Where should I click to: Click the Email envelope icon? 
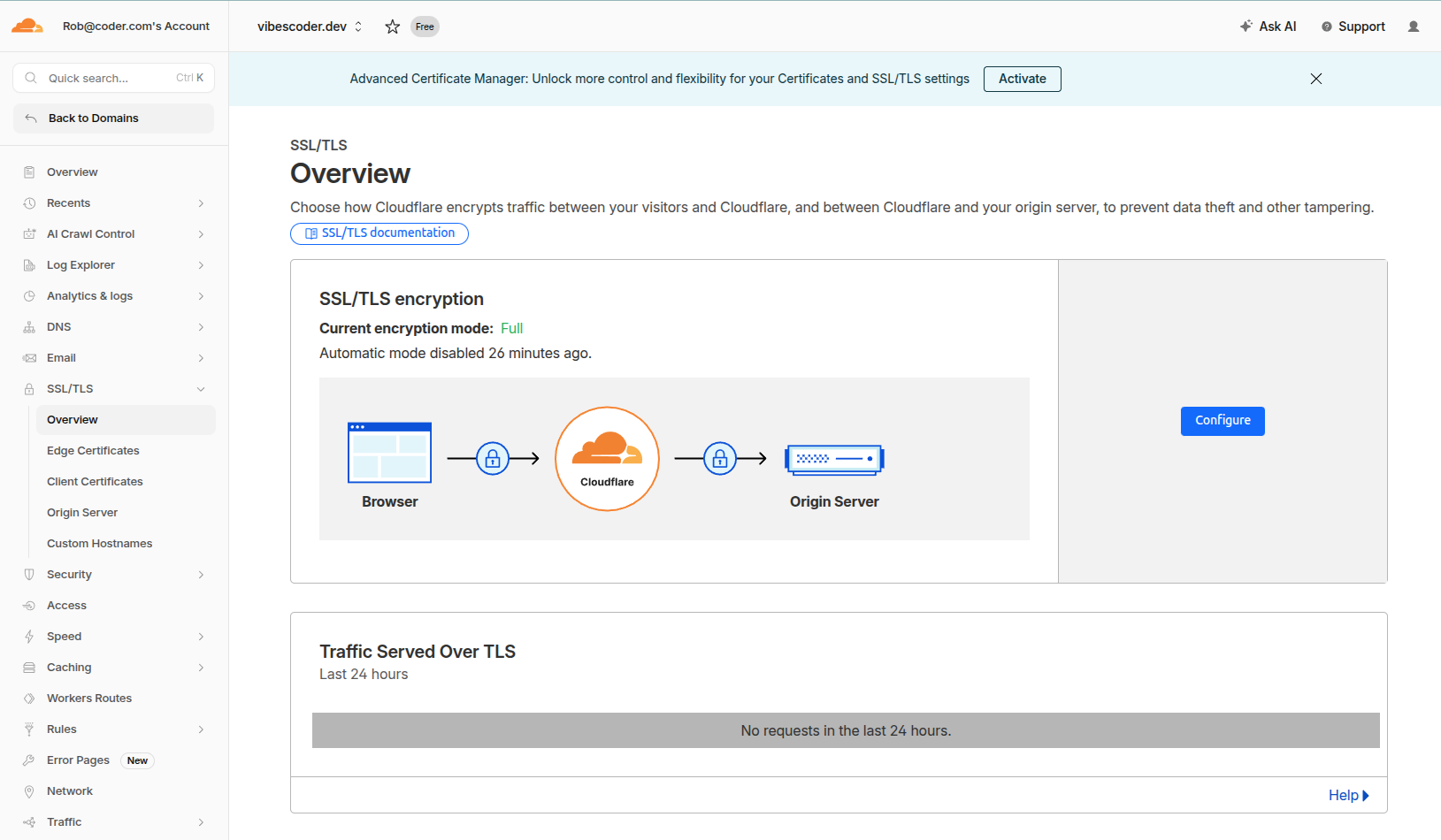[29, 358]
